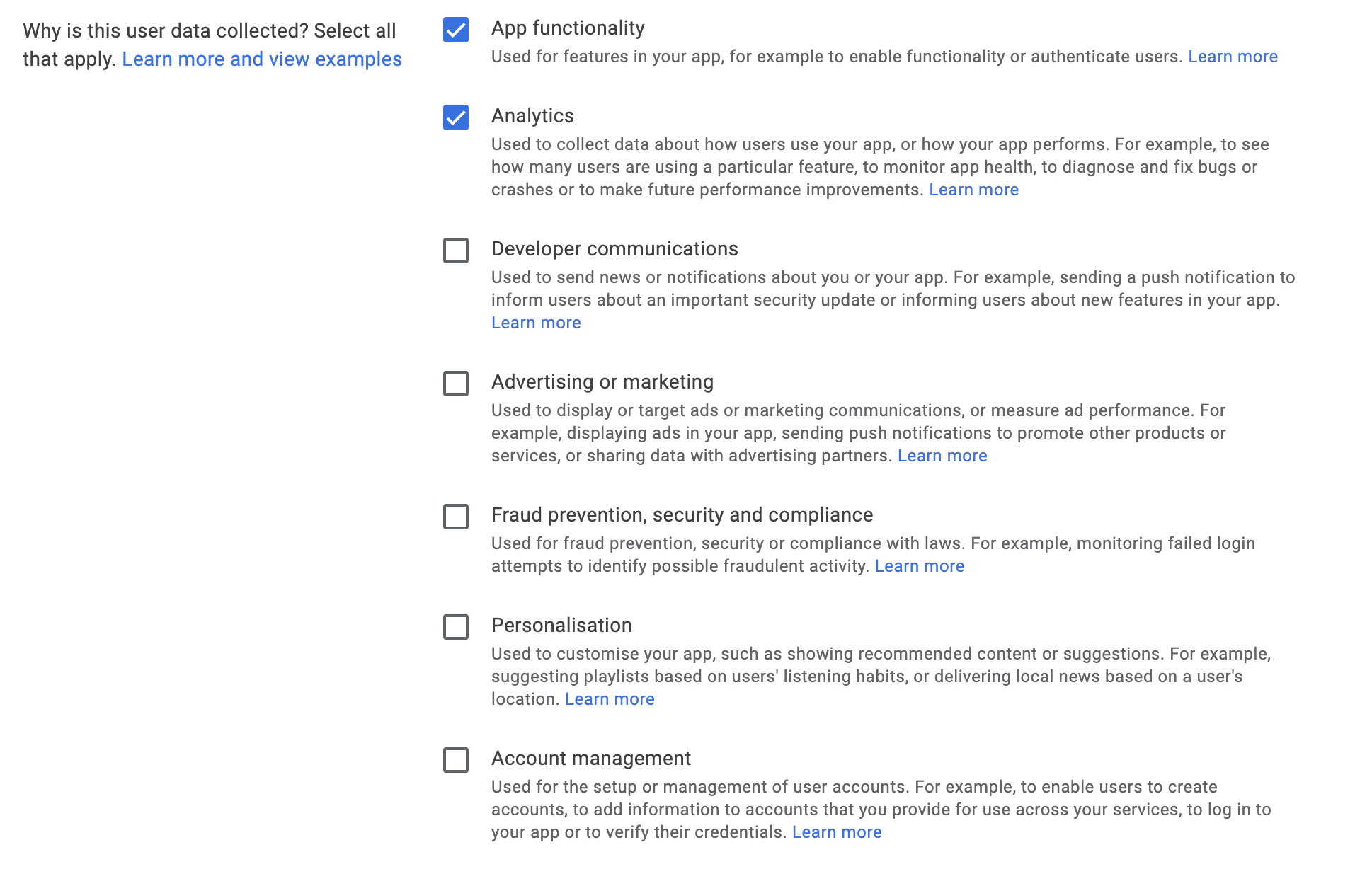Click the 'Developer communications' label text
This screenshot has height=886, width=1372.
[614, 249]
